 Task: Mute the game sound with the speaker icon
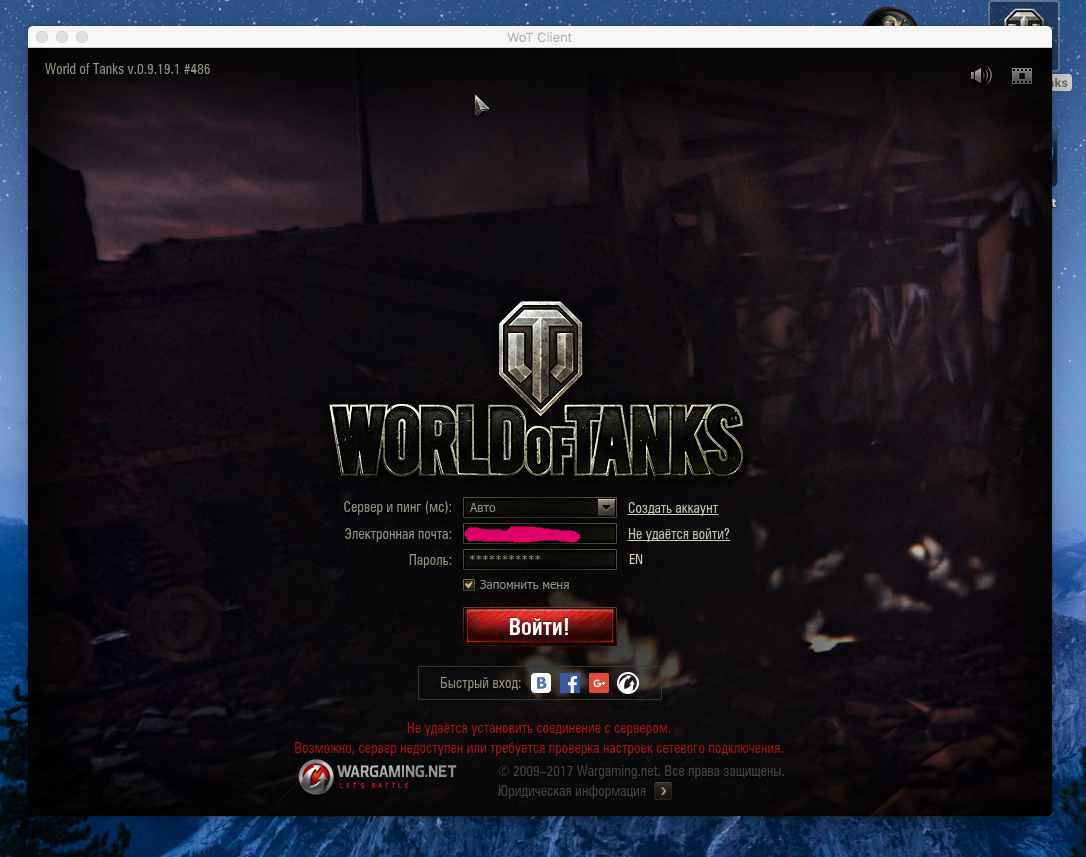pos(981,75)
